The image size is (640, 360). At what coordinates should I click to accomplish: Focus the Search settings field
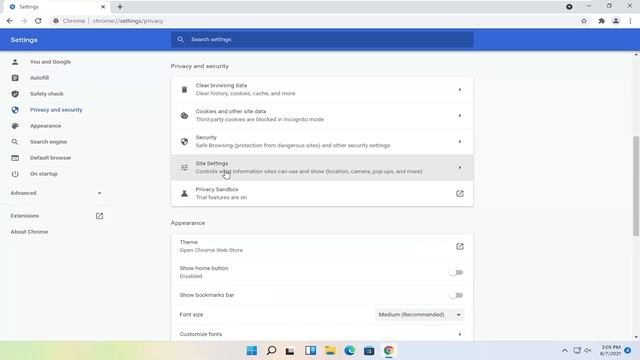322,40
